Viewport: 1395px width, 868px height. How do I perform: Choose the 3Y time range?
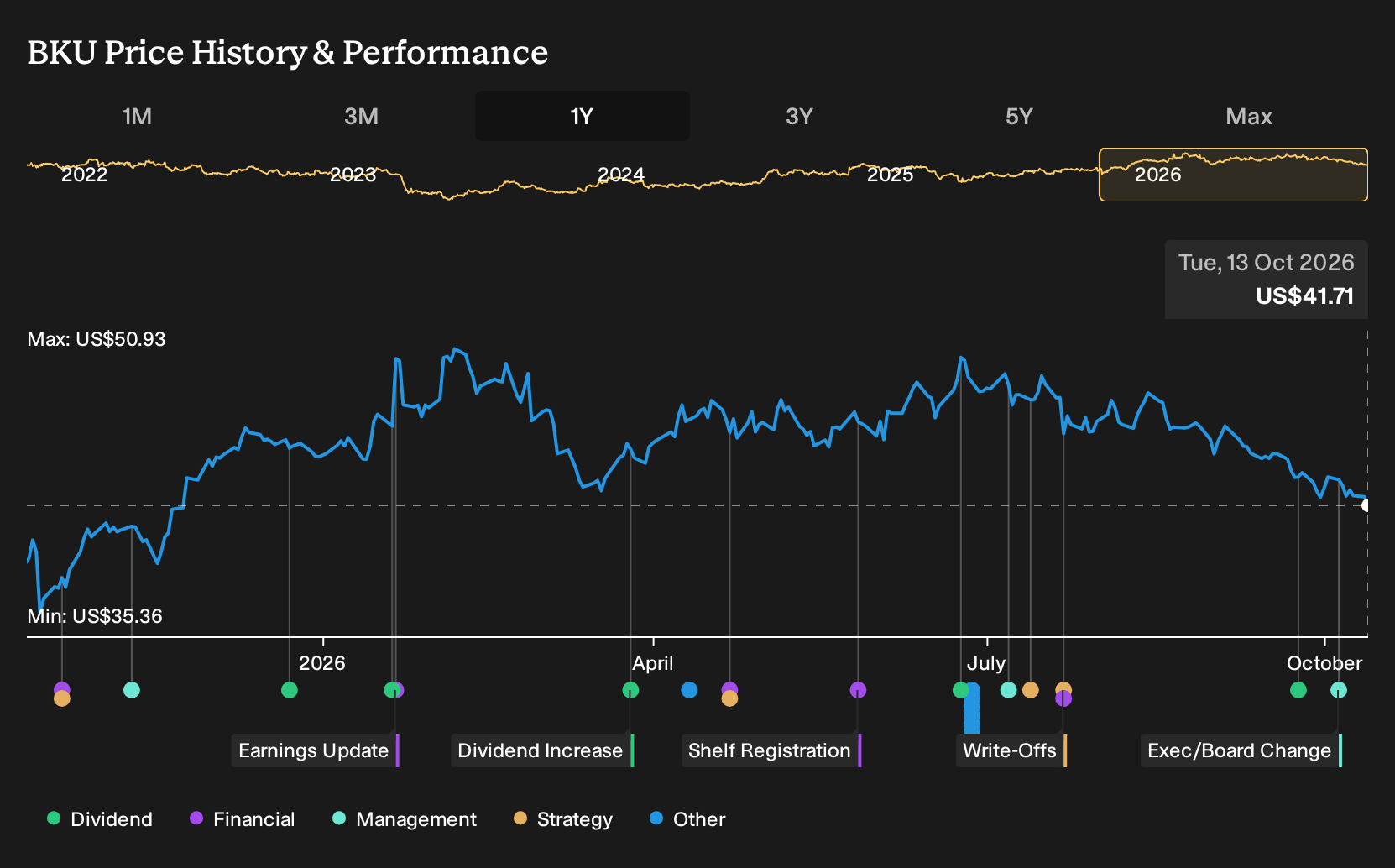coord(799,116)
